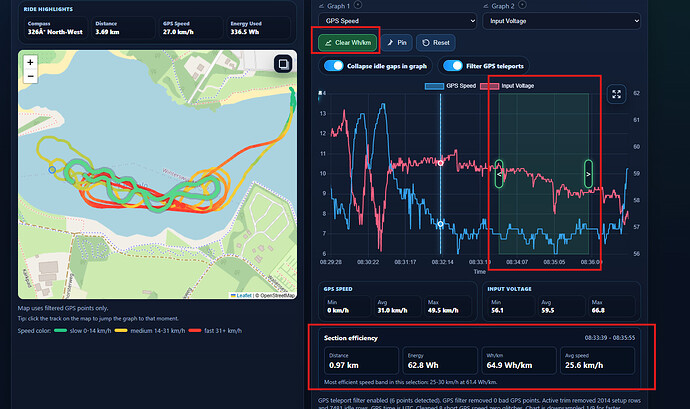The image size is (690, 409).
Task: Click the pinned cursor point on the voltage line
Action: click(x=440, y=163)
